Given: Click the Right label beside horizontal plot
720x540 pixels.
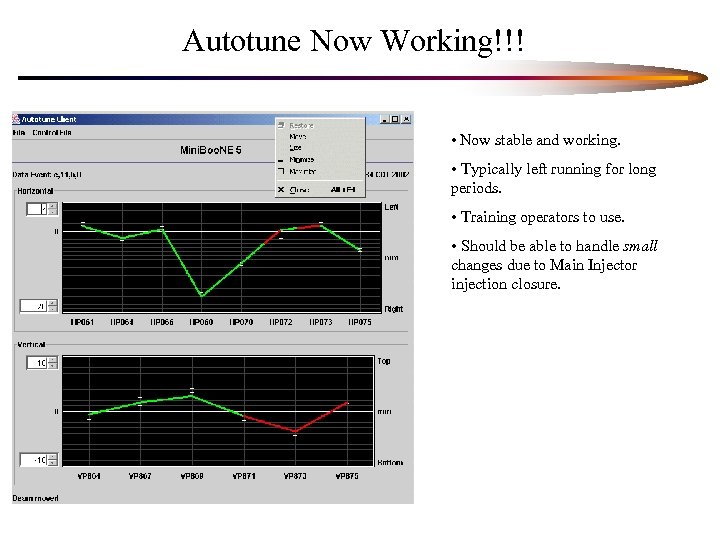Looking at the screenshot, I should click(x=394, y=309).
